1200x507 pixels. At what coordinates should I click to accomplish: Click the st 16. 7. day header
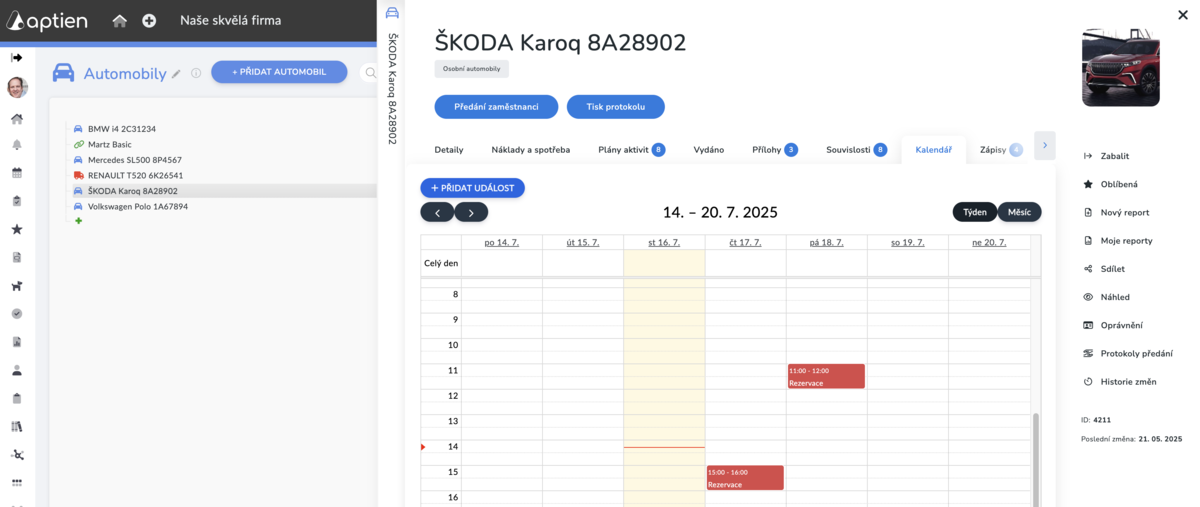664,243
